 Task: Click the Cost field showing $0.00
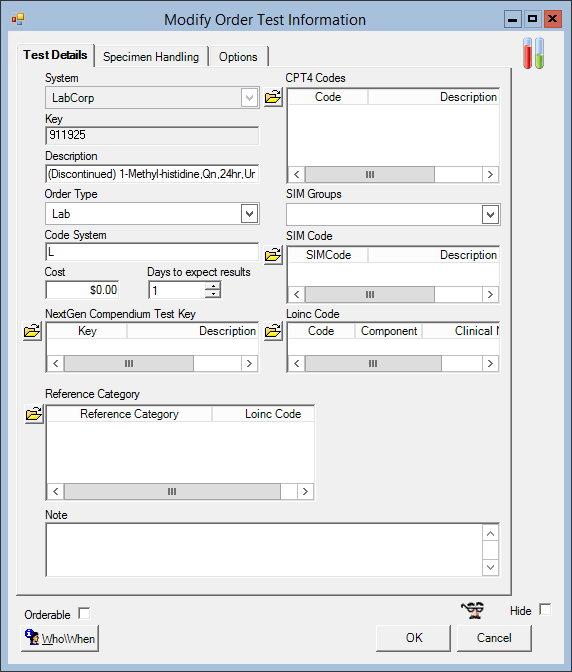tap(82, 290)
